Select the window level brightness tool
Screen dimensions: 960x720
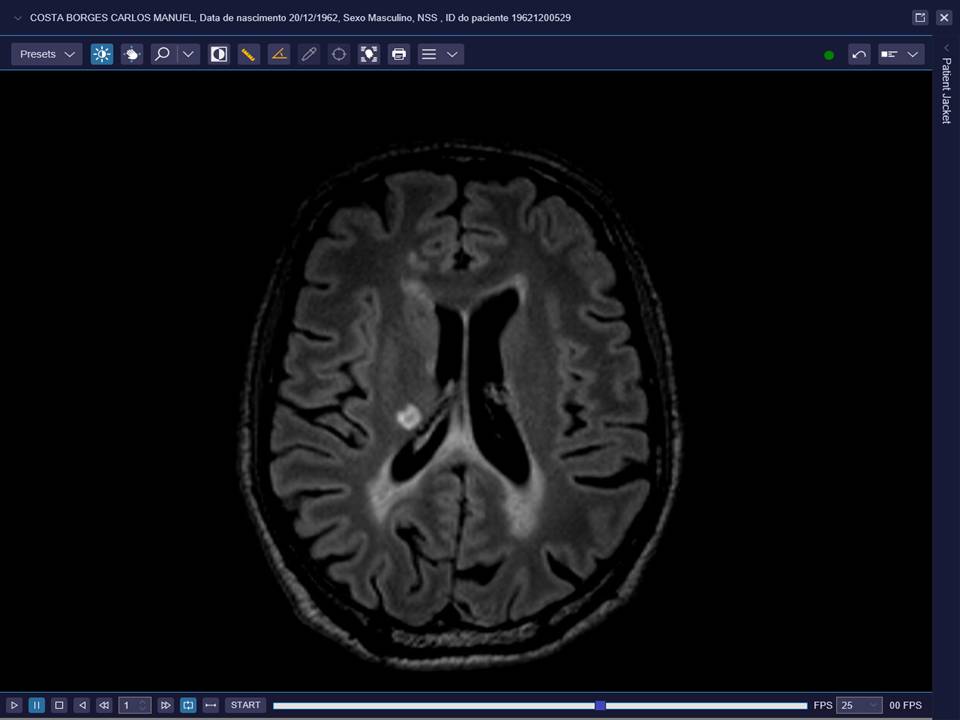(102, 54)
